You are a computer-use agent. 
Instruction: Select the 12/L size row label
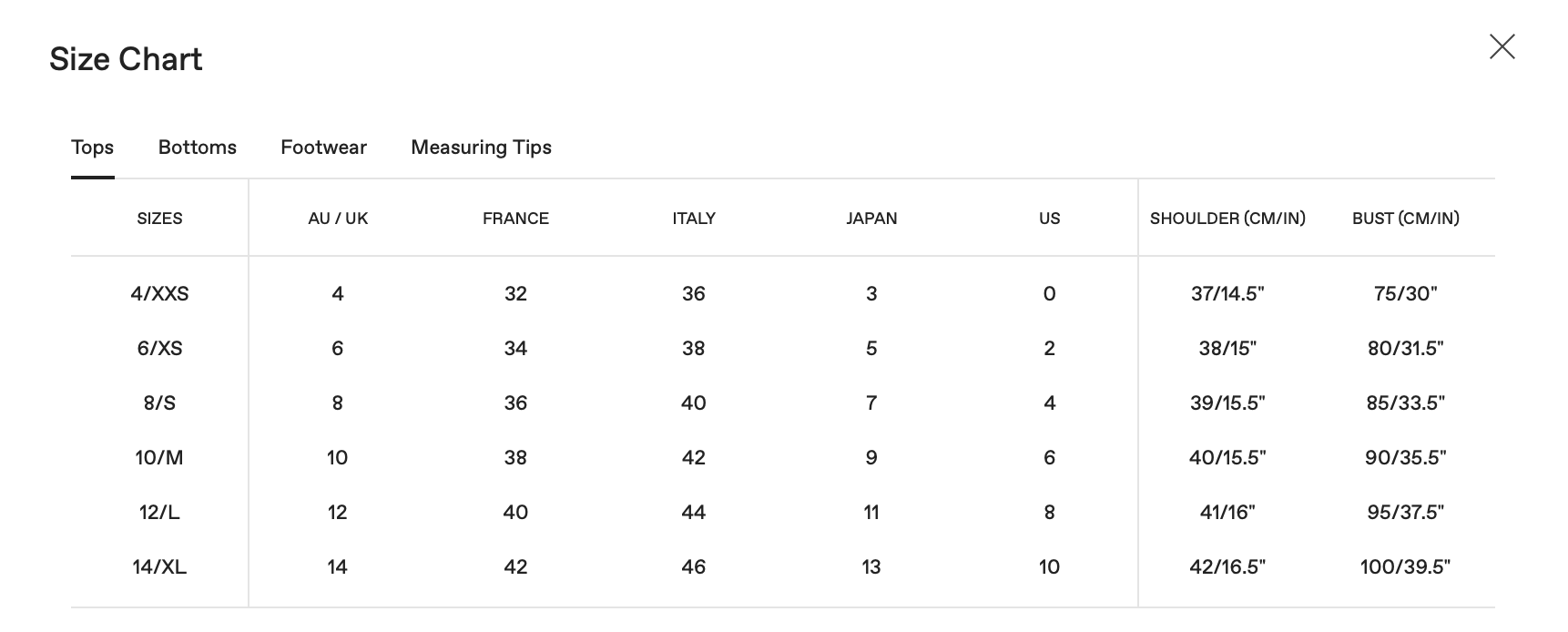point(159,513)
